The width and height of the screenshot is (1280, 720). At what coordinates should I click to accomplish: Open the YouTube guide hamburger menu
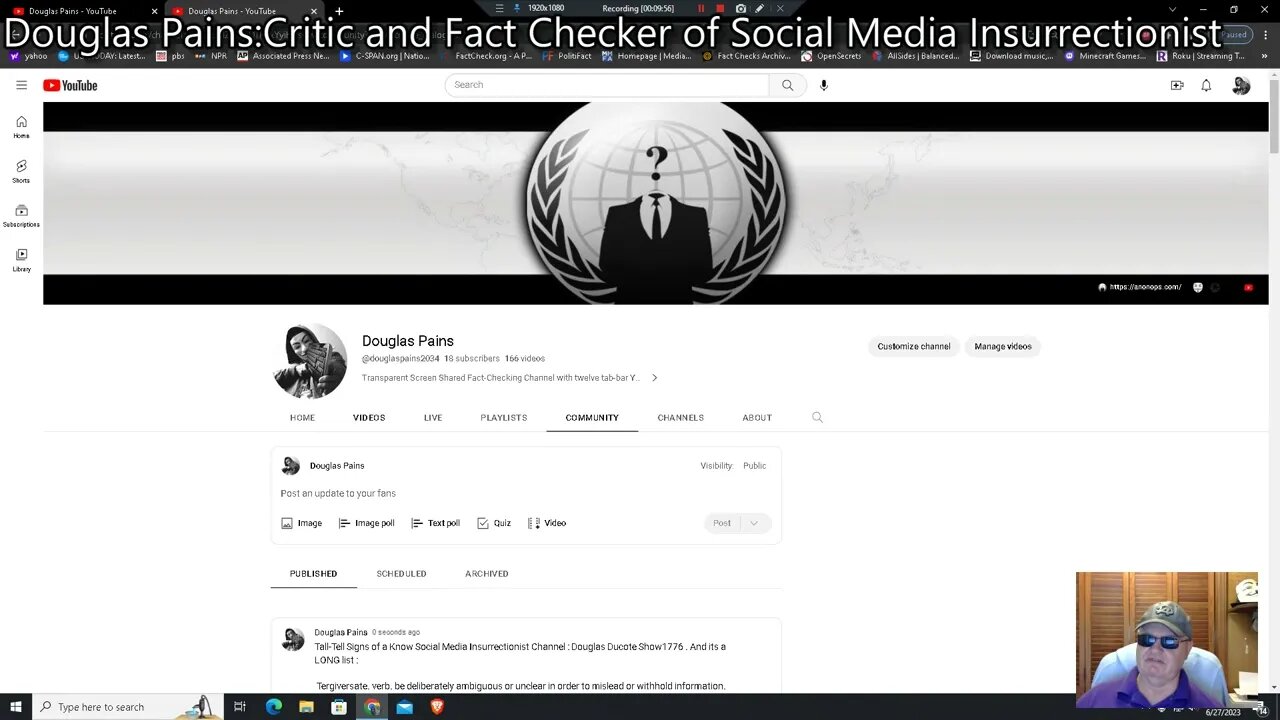[21, 85]
